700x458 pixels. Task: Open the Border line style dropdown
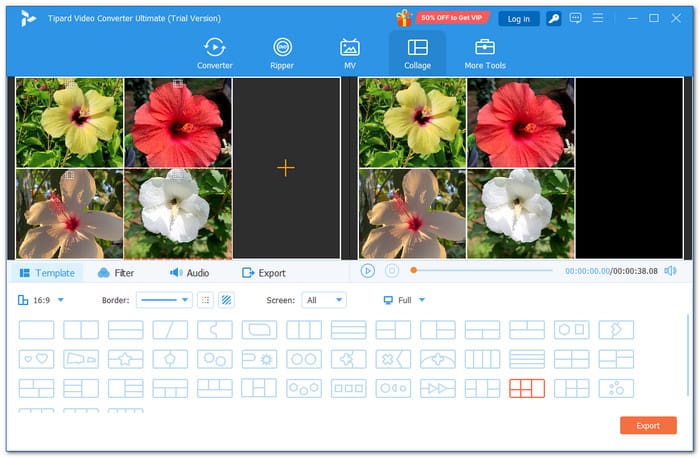pyautogui.click(x=164, y=300)
